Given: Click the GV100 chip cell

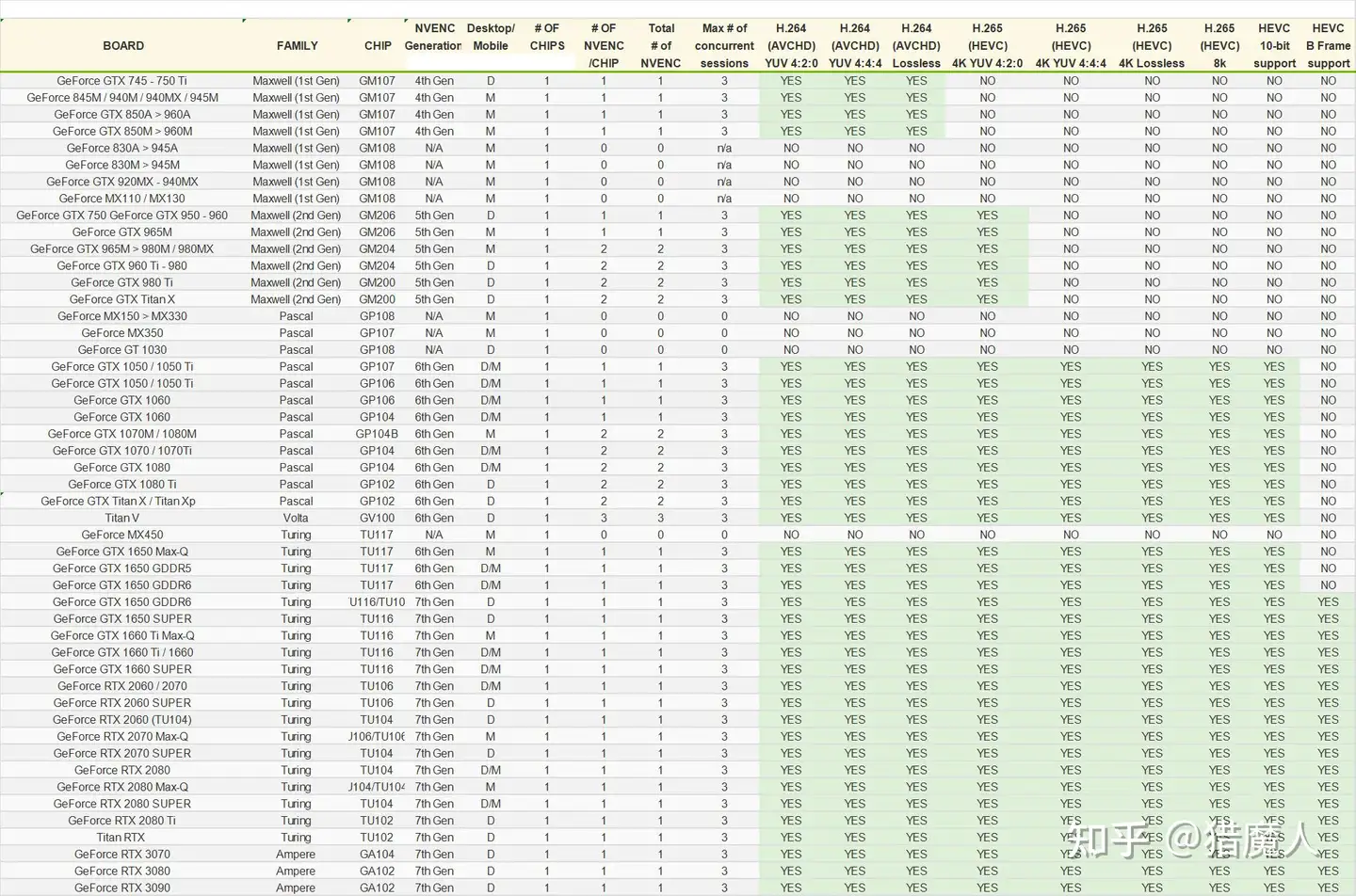Looking at the screenshot, I should 377,520.
